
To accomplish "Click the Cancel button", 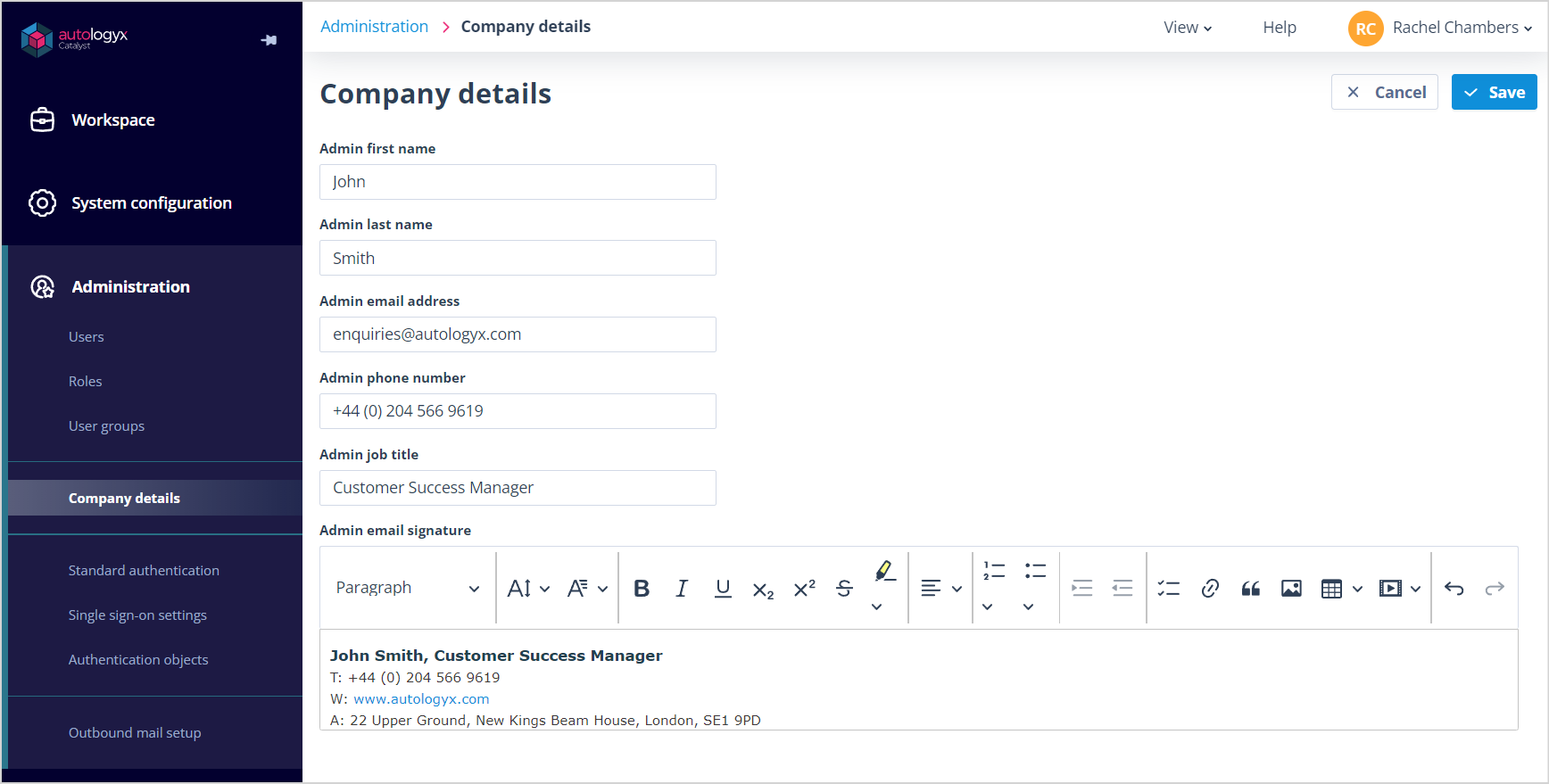I will point(1384,92).
